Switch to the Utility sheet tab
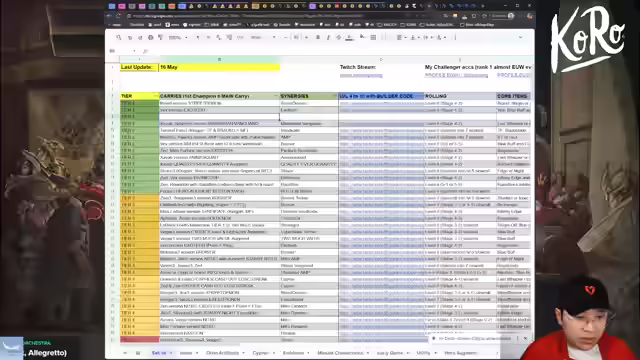Screen dimensions: 640x360 pyautogui.click(x=423, y=353)
